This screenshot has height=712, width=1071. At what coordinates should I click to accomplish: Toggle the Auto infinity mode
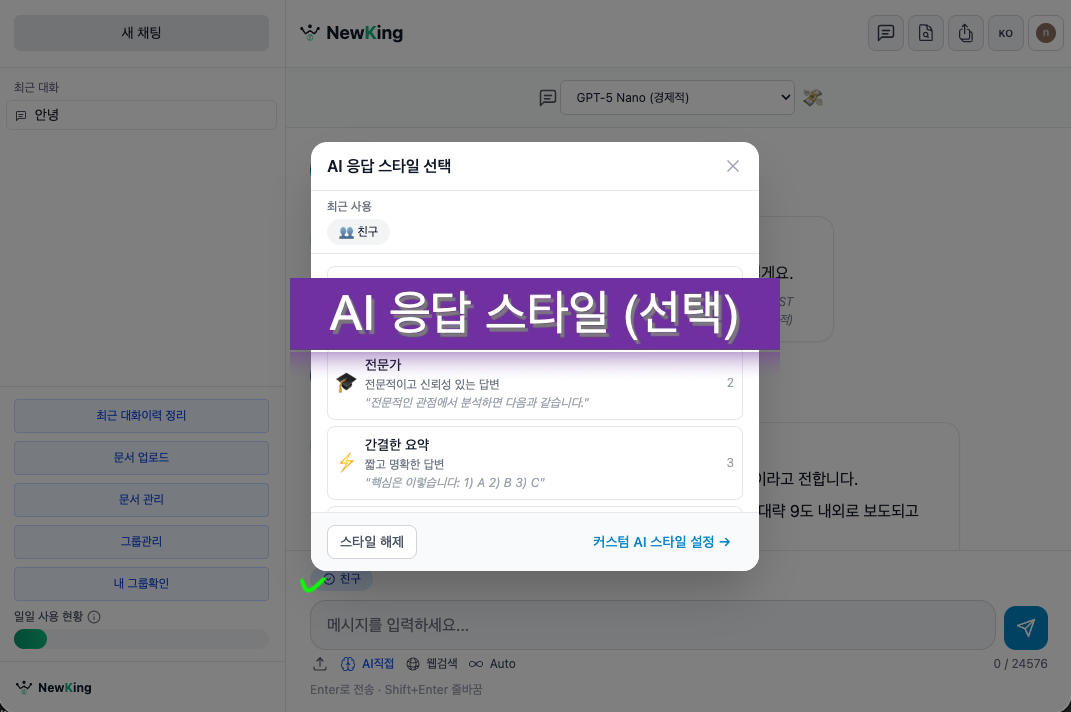(492, 663)
